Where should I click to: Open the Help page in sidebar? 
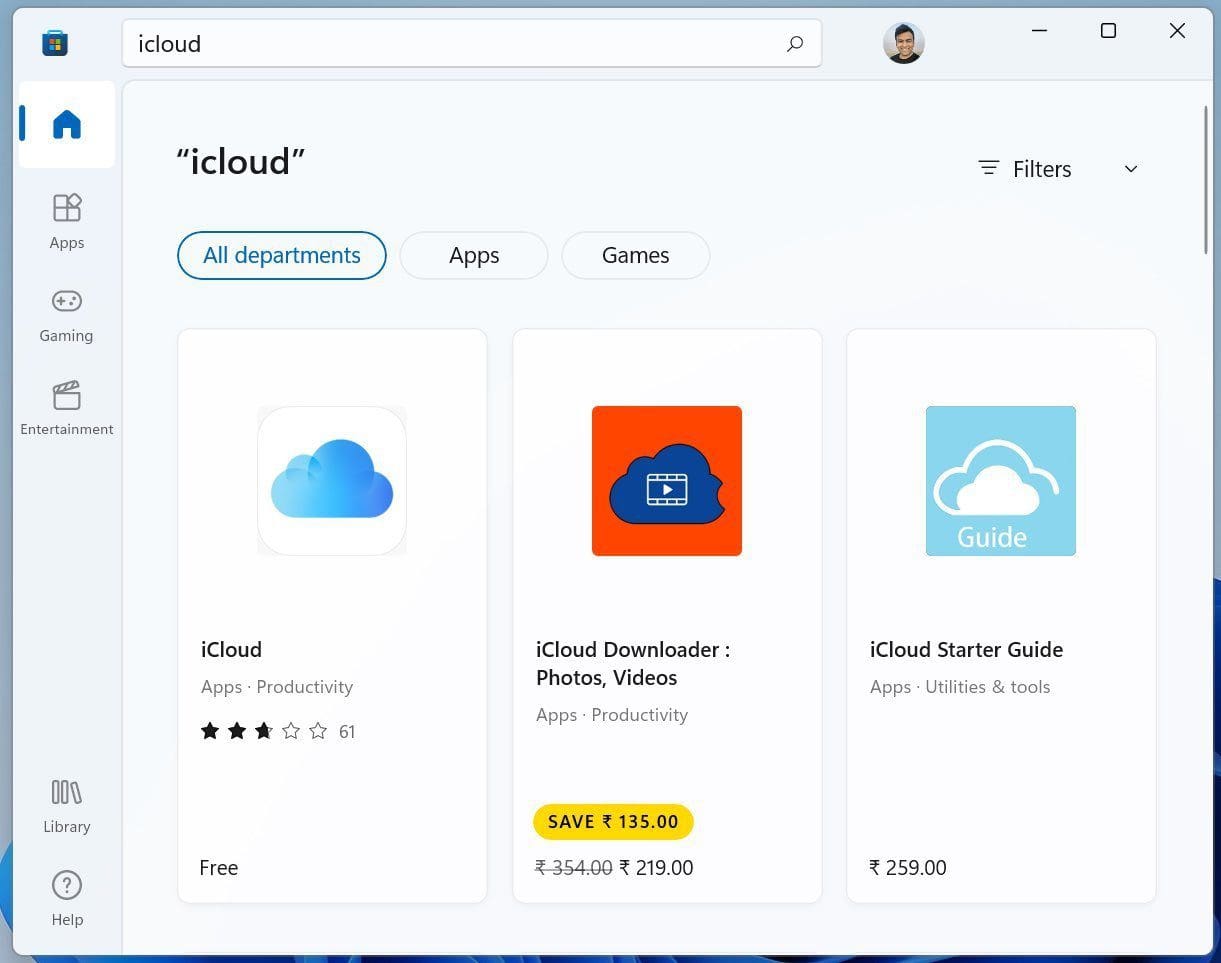pyautogui.click(x=67, y=899)
